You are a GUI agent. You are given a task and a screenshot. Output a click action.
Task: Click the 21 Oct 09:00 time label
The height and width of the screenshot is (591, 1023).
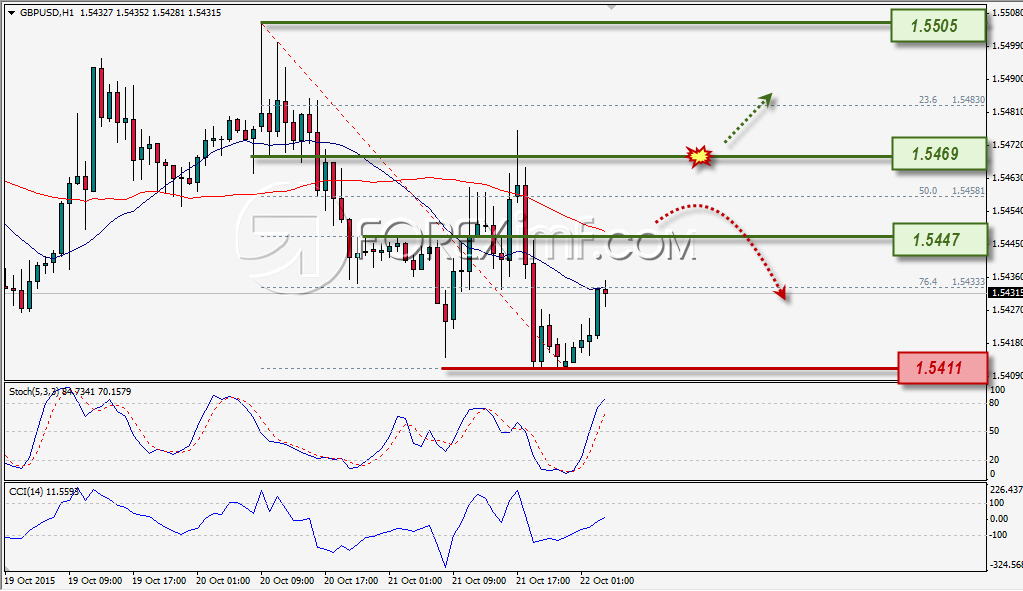478,581
